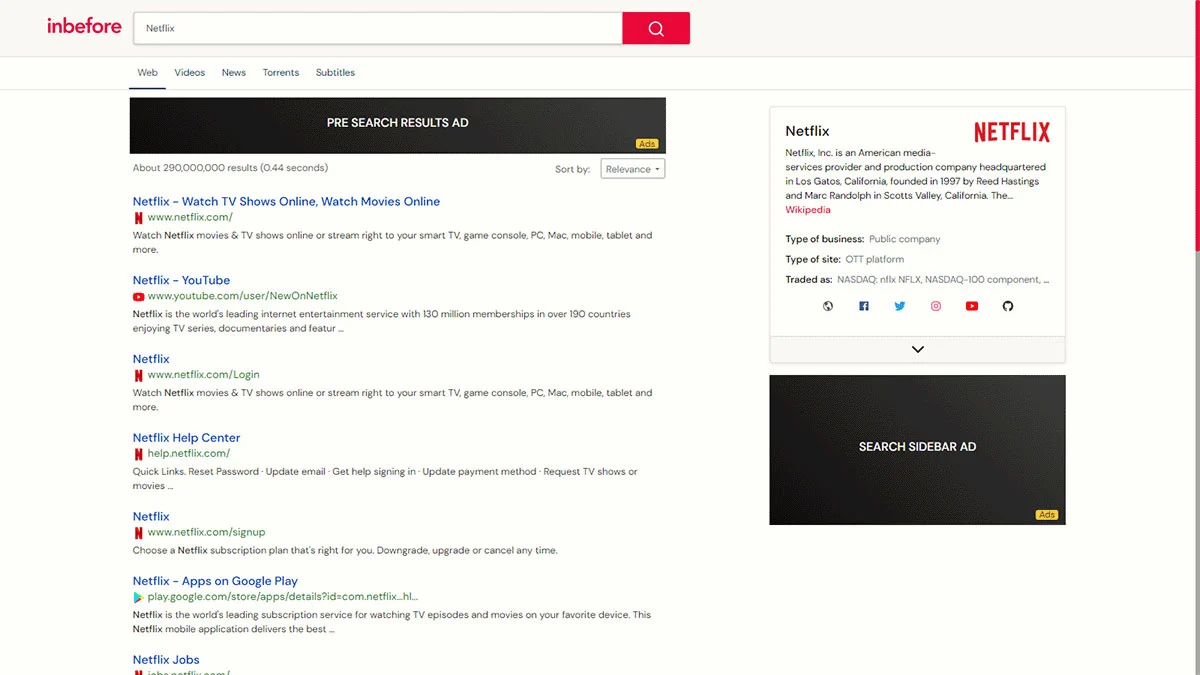Click Netflix favicon beside help.netflix.com/

coord(139,454)
